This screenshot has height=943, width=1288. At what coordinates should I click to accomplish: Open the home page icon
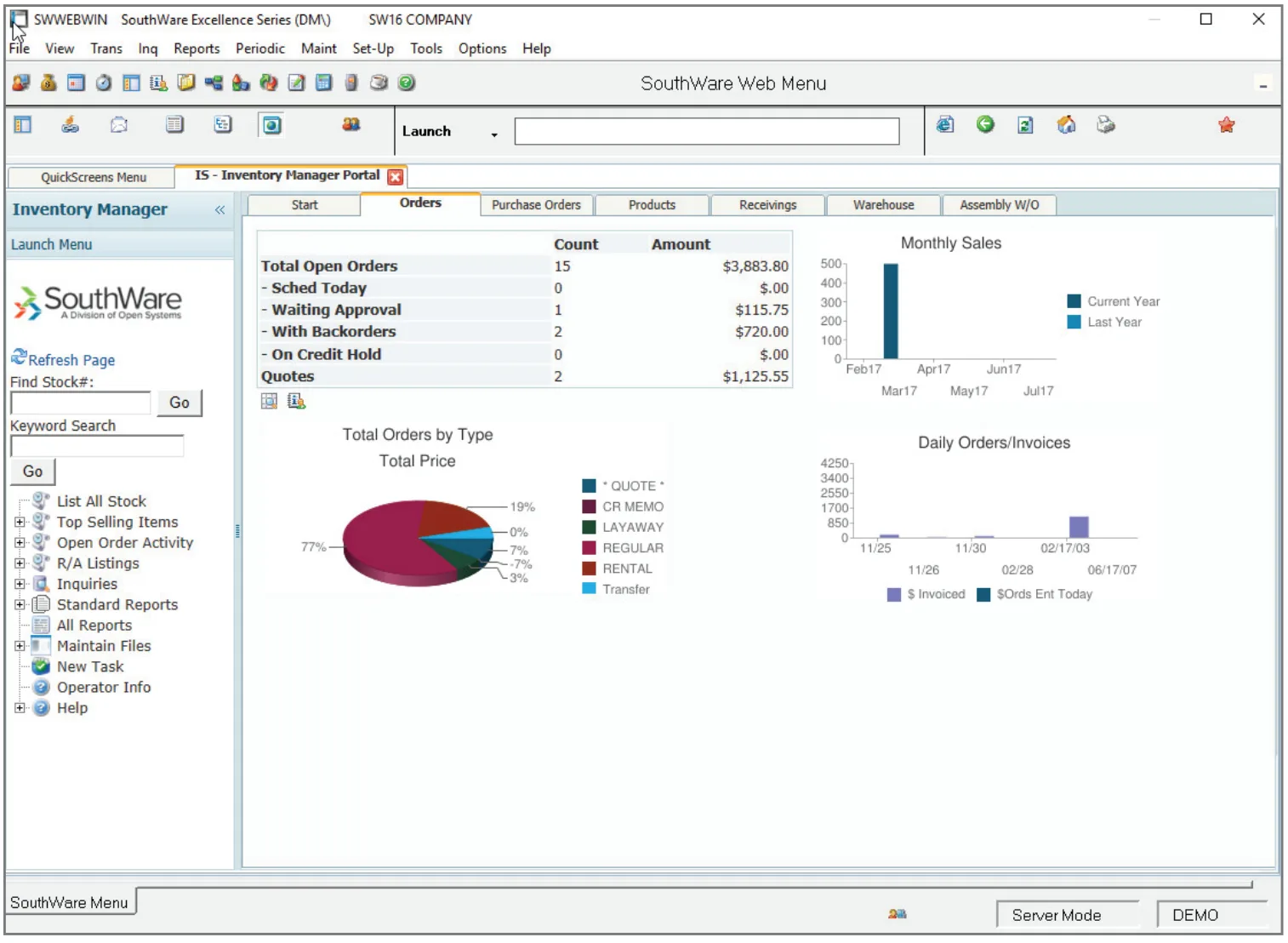(x=1066, y=125)
